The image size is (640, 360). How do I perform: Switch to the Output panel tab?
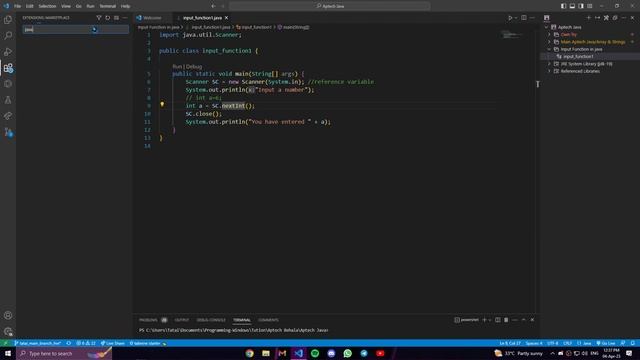[182, 320]
